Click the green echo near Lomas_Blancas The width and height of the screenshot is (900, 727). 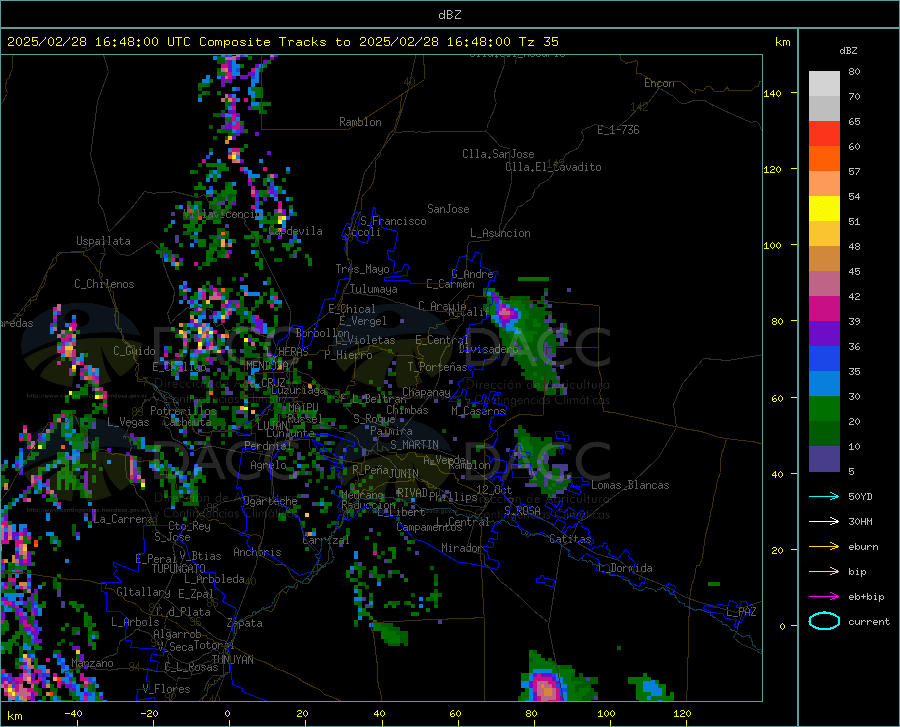[542, 462]
